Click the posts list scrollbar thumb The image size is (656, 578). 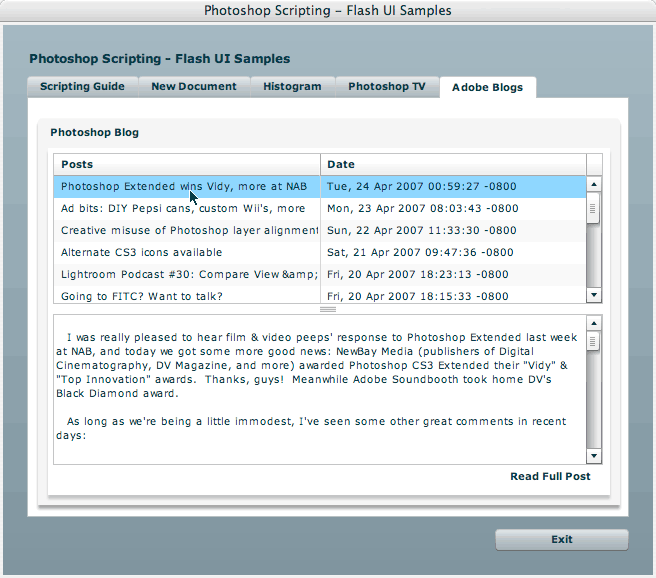[593, 208]
